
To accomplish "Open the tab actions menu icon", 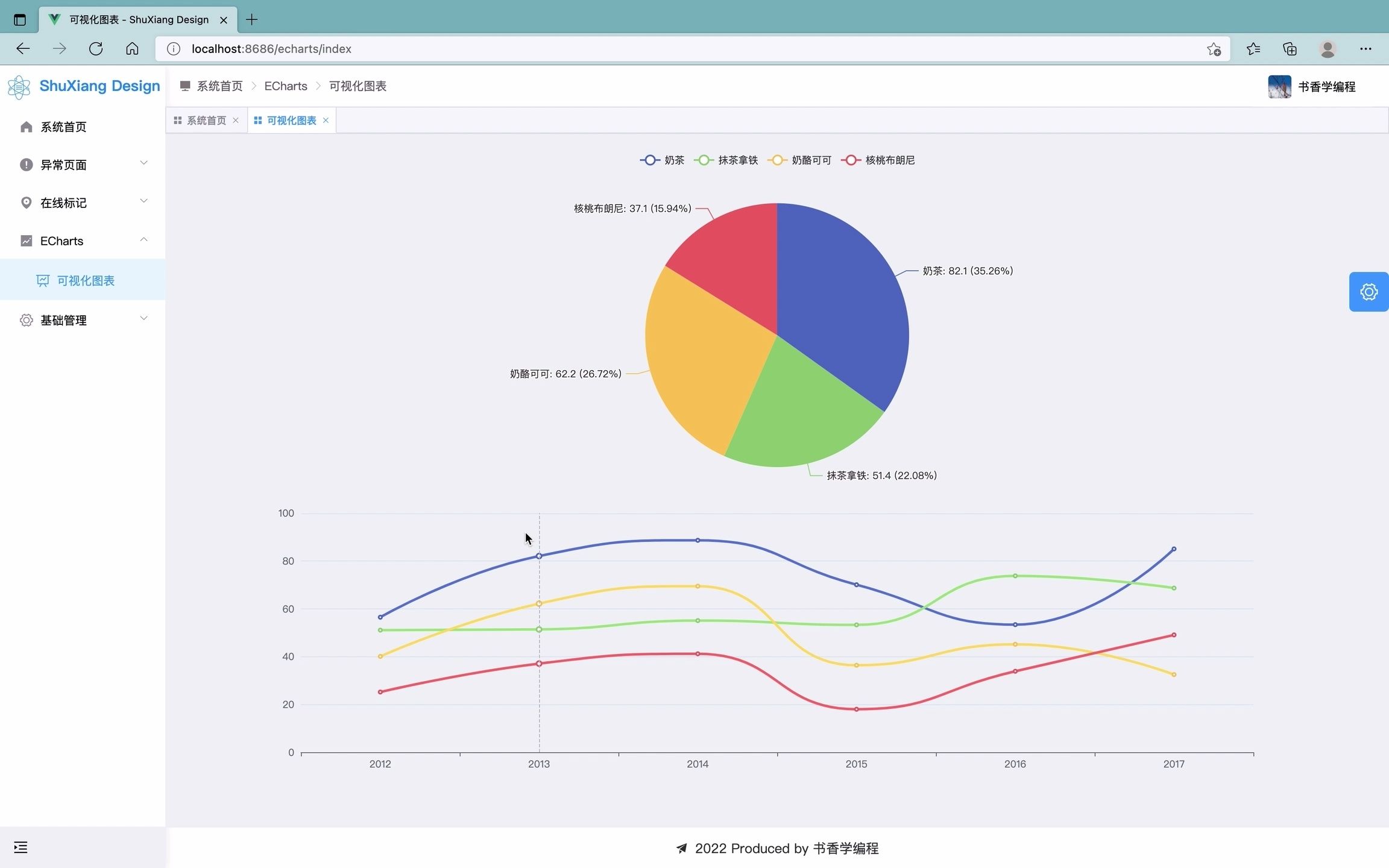I will click(20, 20).
